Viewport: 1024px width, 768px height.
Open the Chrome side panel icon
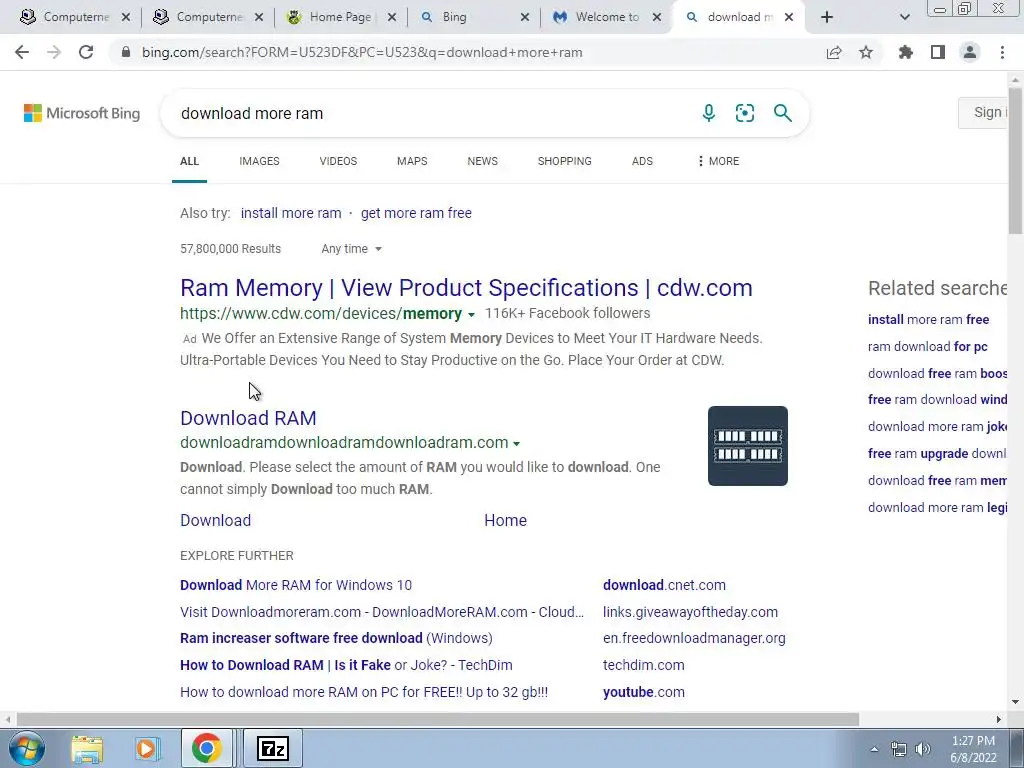tap(938, 52)
